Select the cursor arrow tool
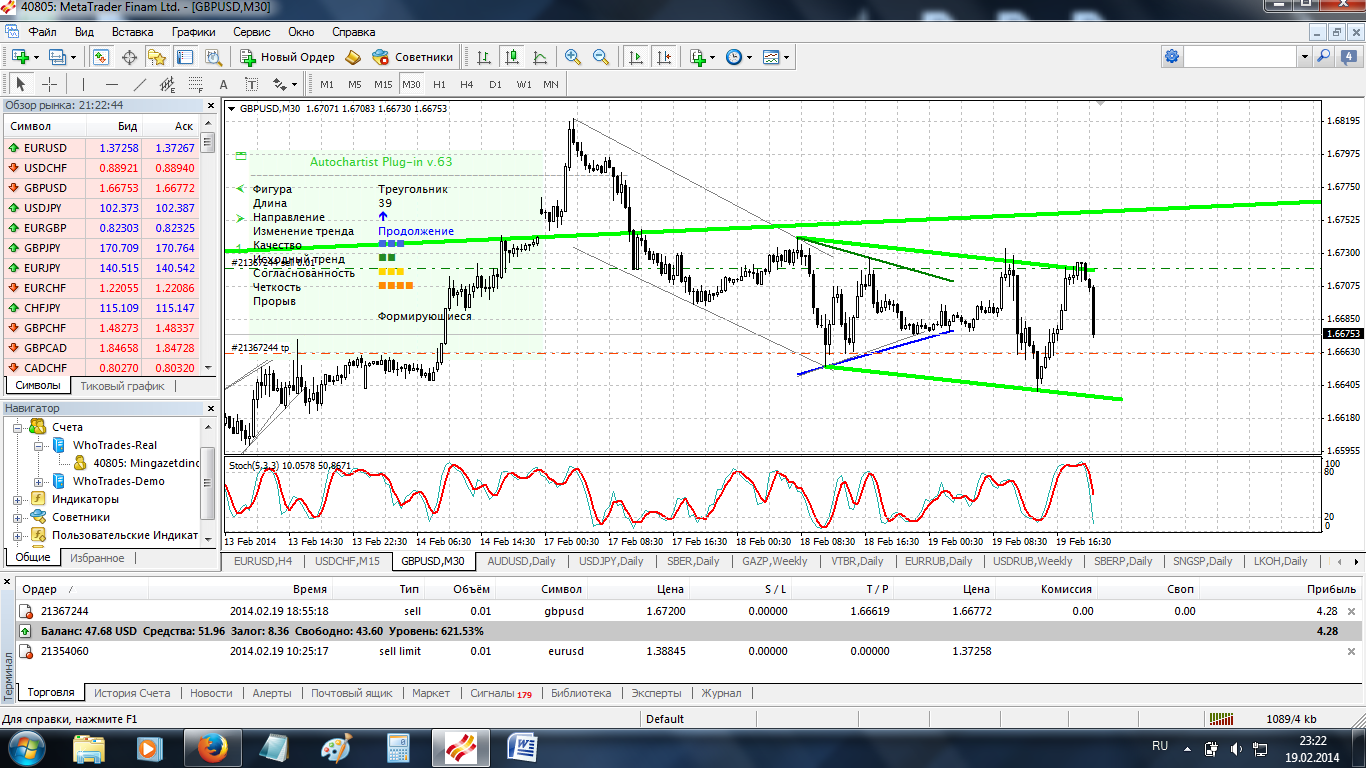 21,84
